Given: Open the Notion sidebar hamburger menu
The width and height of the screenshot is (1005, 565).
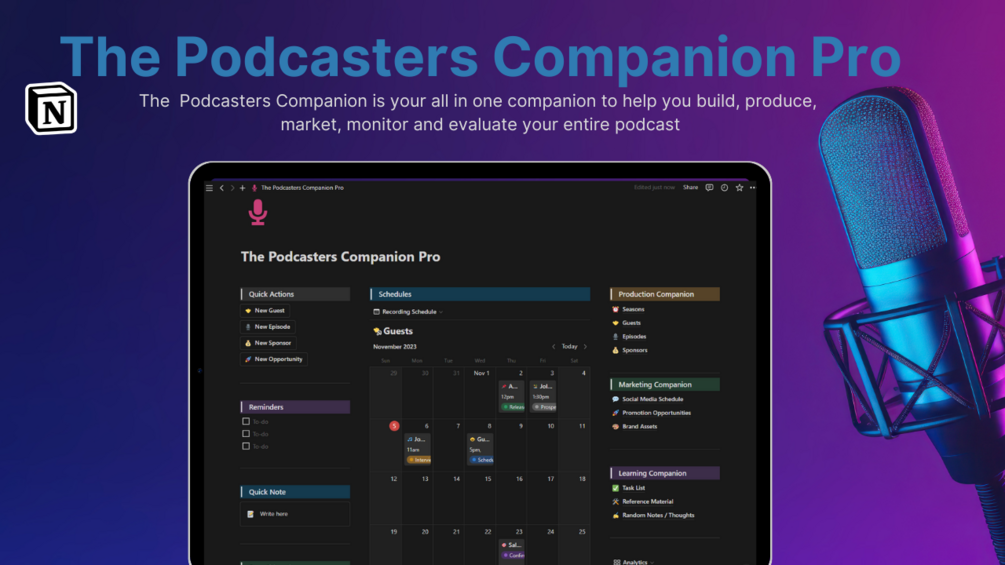Looking at the screenshot, I should 209,188.
